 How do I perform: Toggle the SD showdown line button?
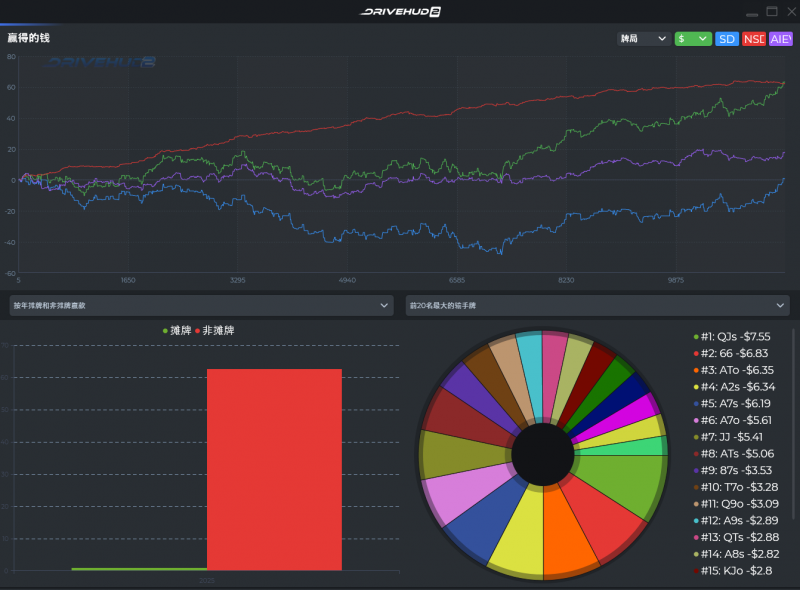click(727, 38)
